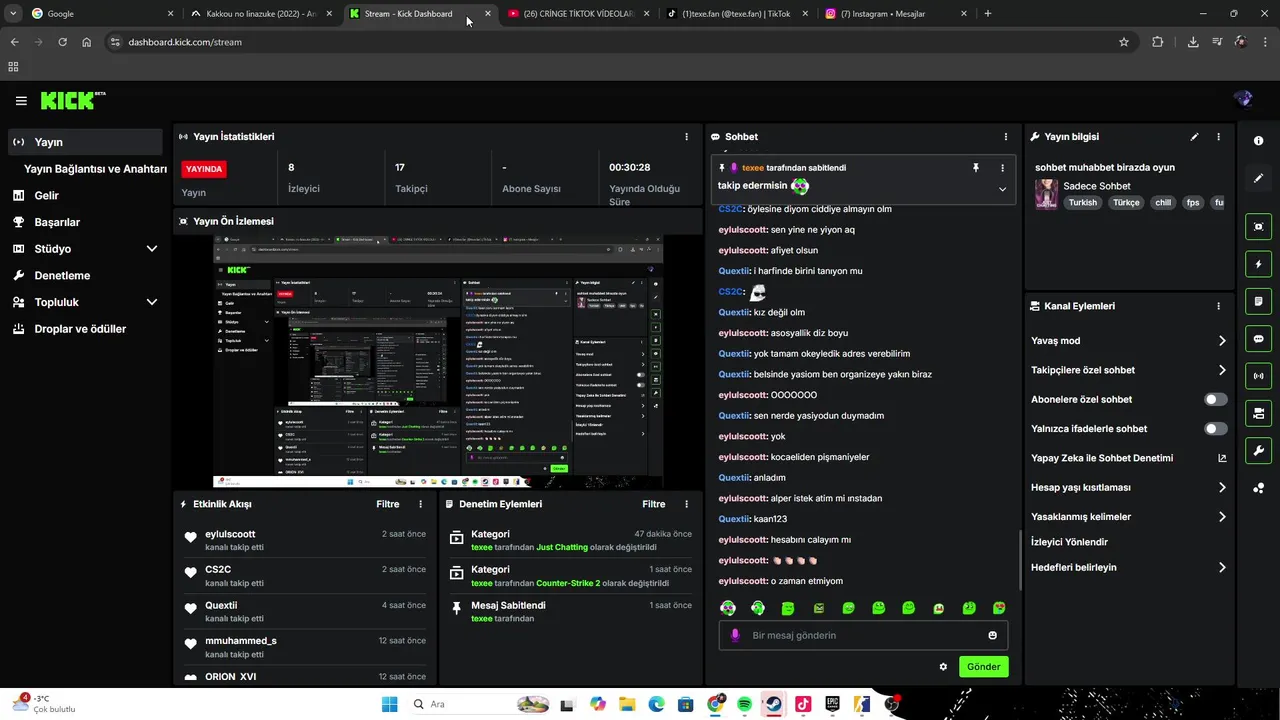Open Etkinlik Akışı three-dot menu

[420, 504]
